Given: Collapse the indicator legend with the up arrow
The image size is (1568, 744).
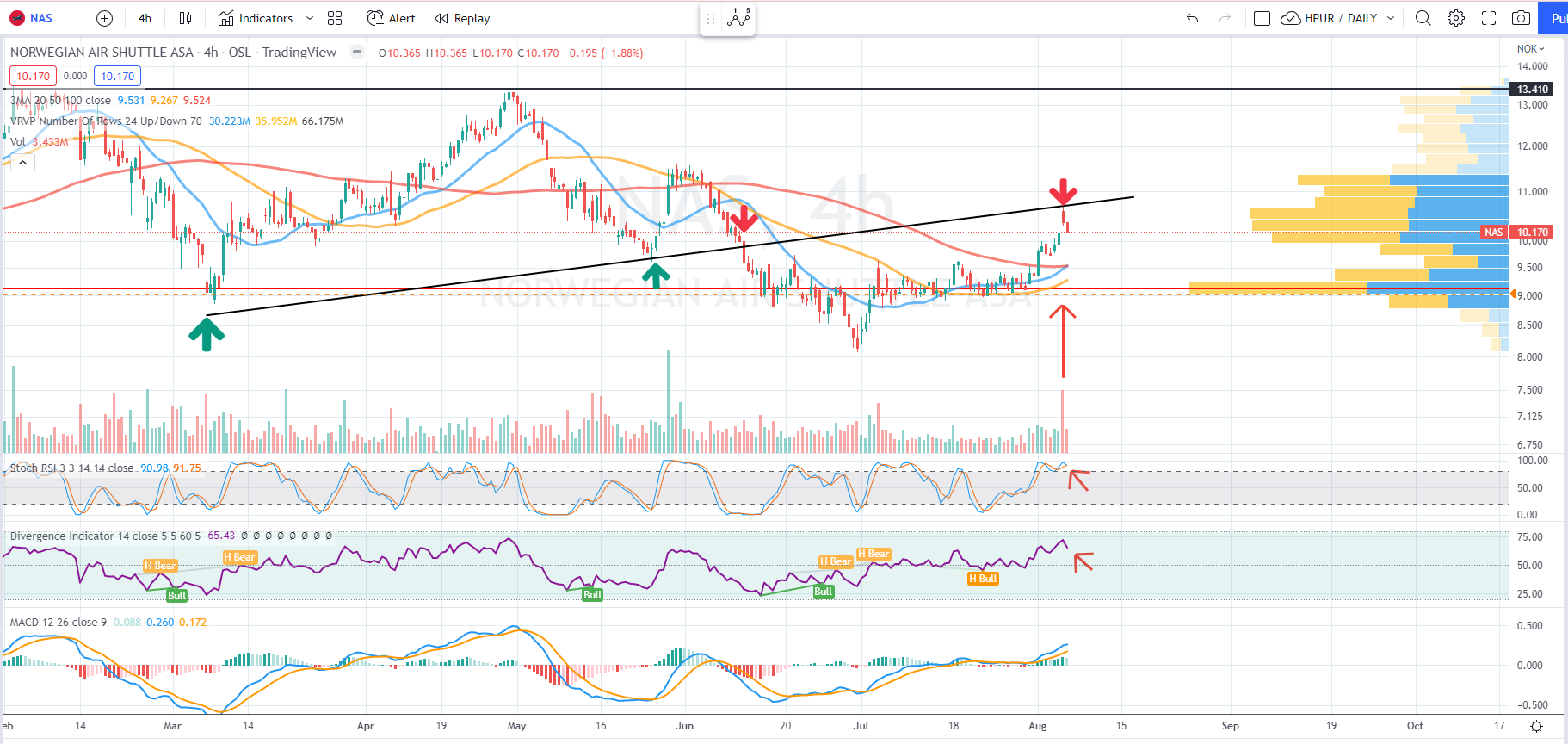Looking at the screenshot, I should point(22,162).
